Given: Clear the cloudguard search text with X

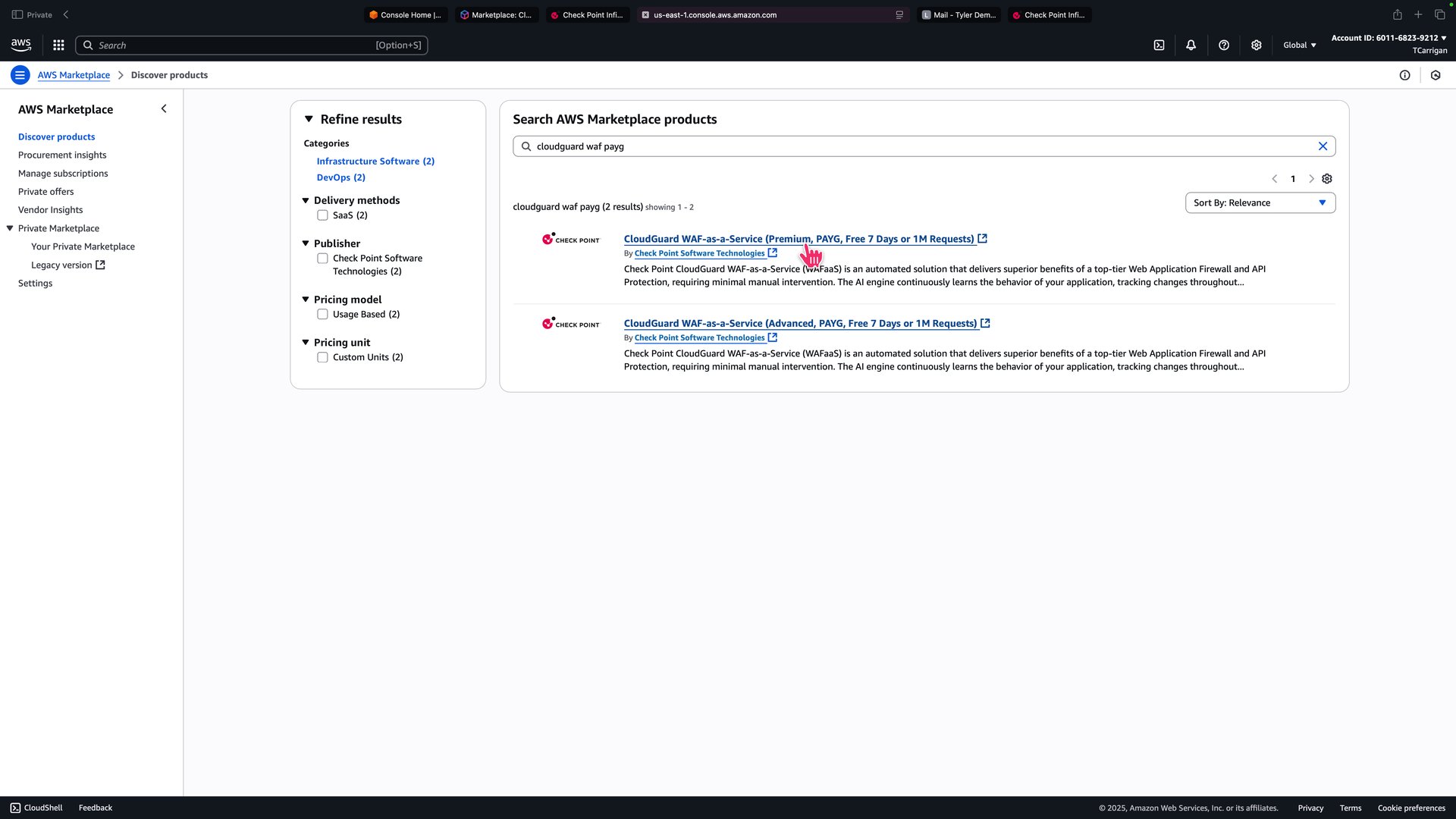Looking at the screenshot, I should click(x=1323, y=146).
